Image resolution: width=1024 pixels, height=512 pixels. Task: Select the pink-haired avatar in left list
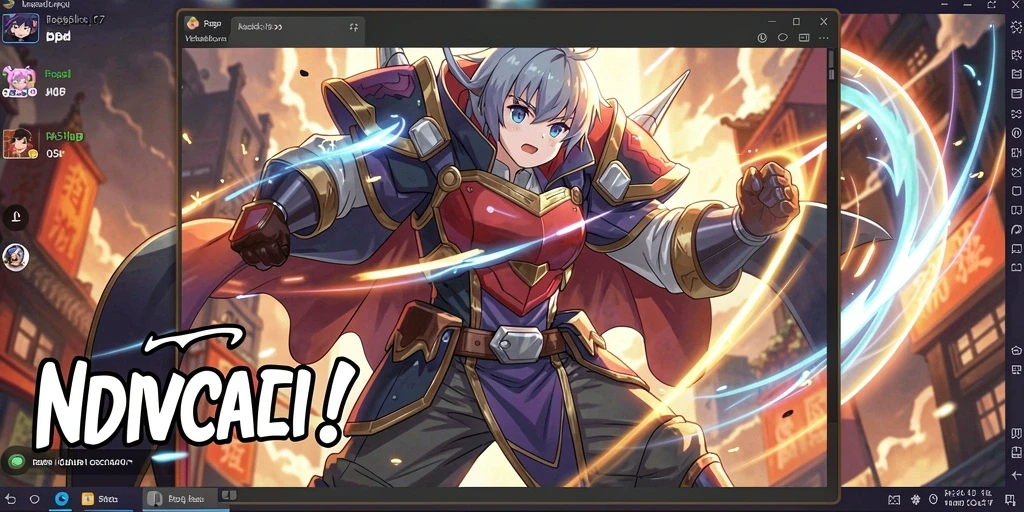click(18, 82)
